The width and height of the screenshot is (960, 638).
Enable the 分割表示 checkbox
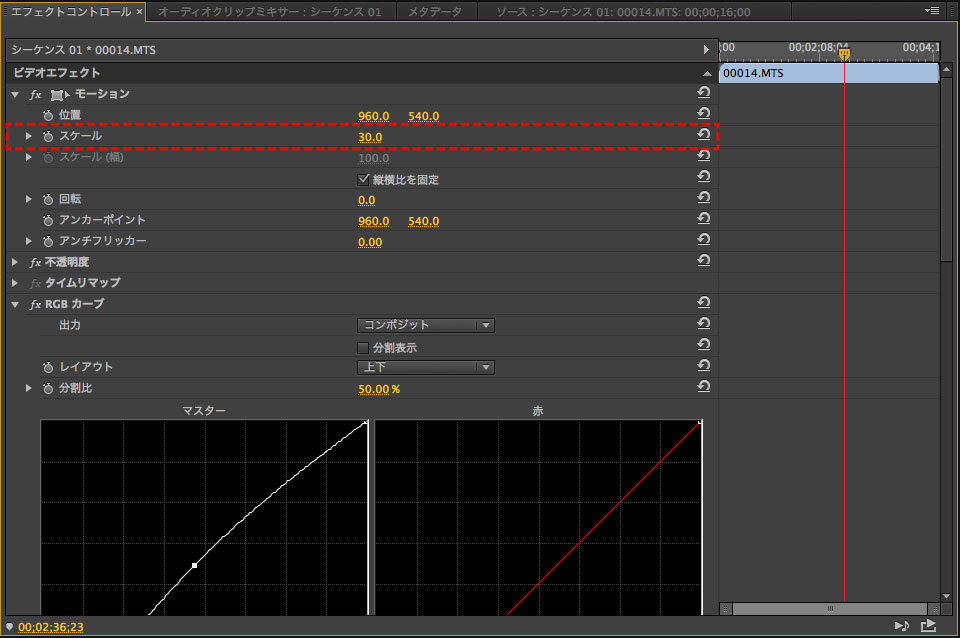pyautogui.click(x=363, y=348)
